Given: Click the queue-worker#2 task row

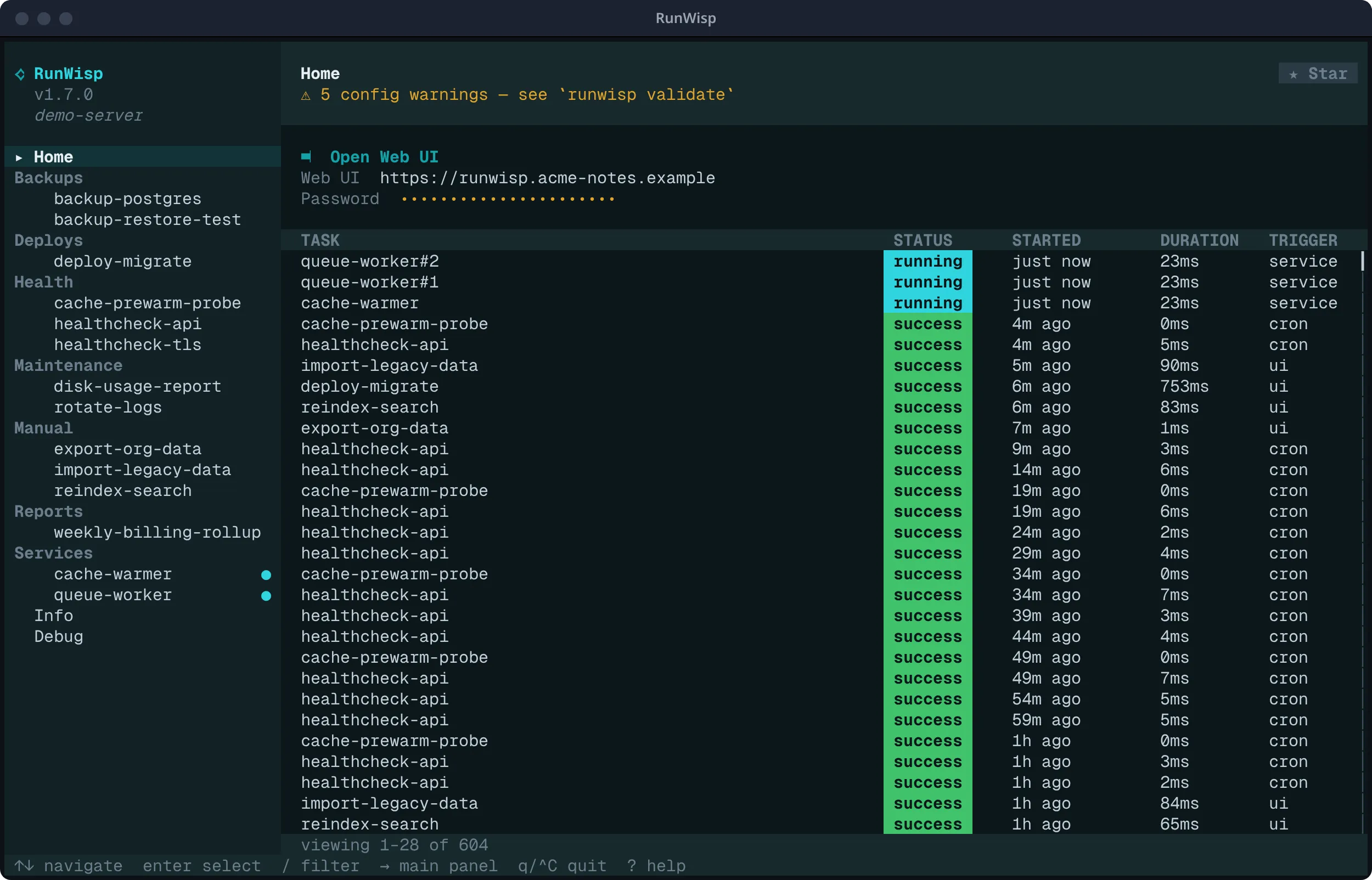Looking at the screenshot, I should (x=820, y=261).
